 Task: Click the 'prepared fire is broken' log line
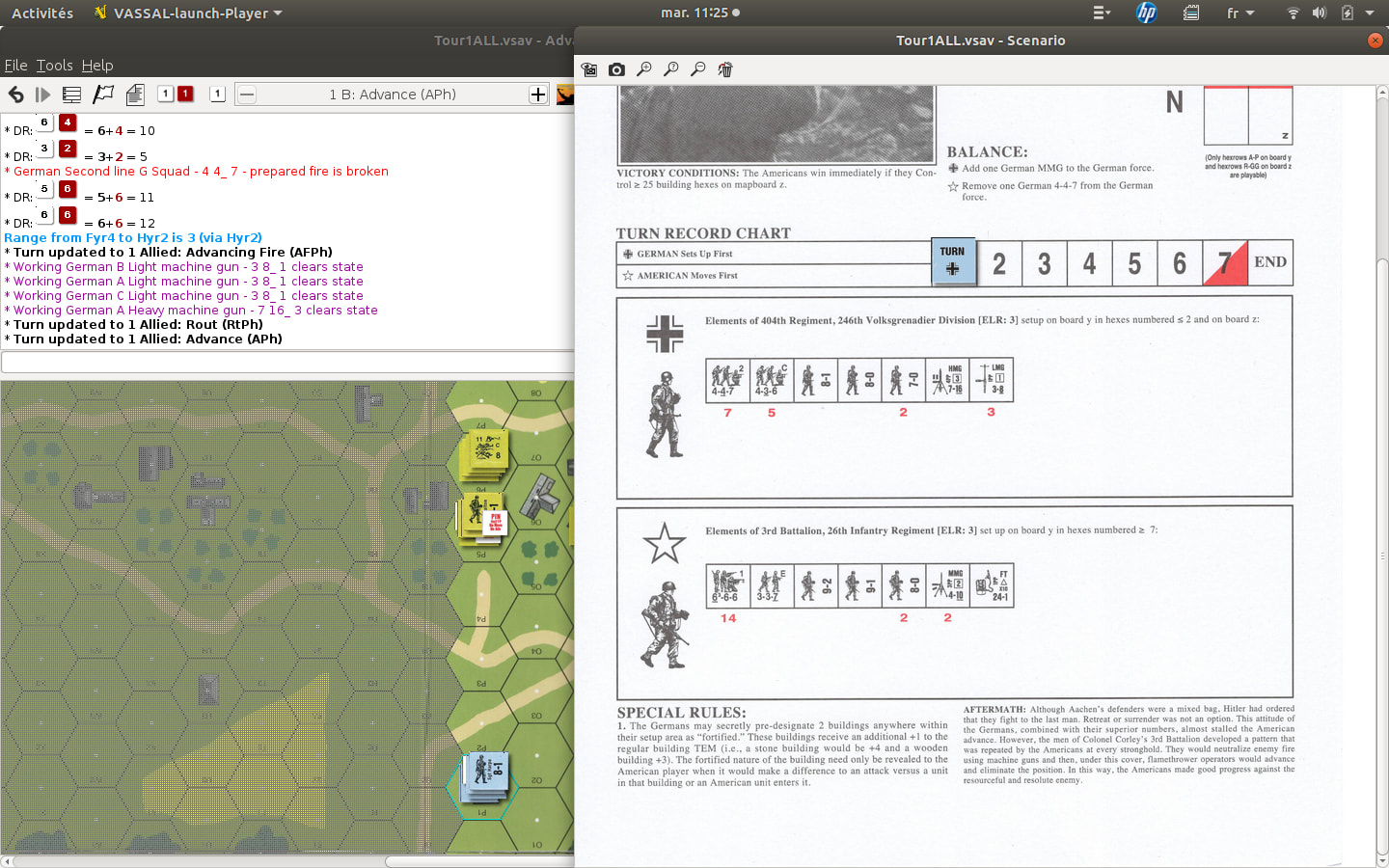tap(197, 171)
